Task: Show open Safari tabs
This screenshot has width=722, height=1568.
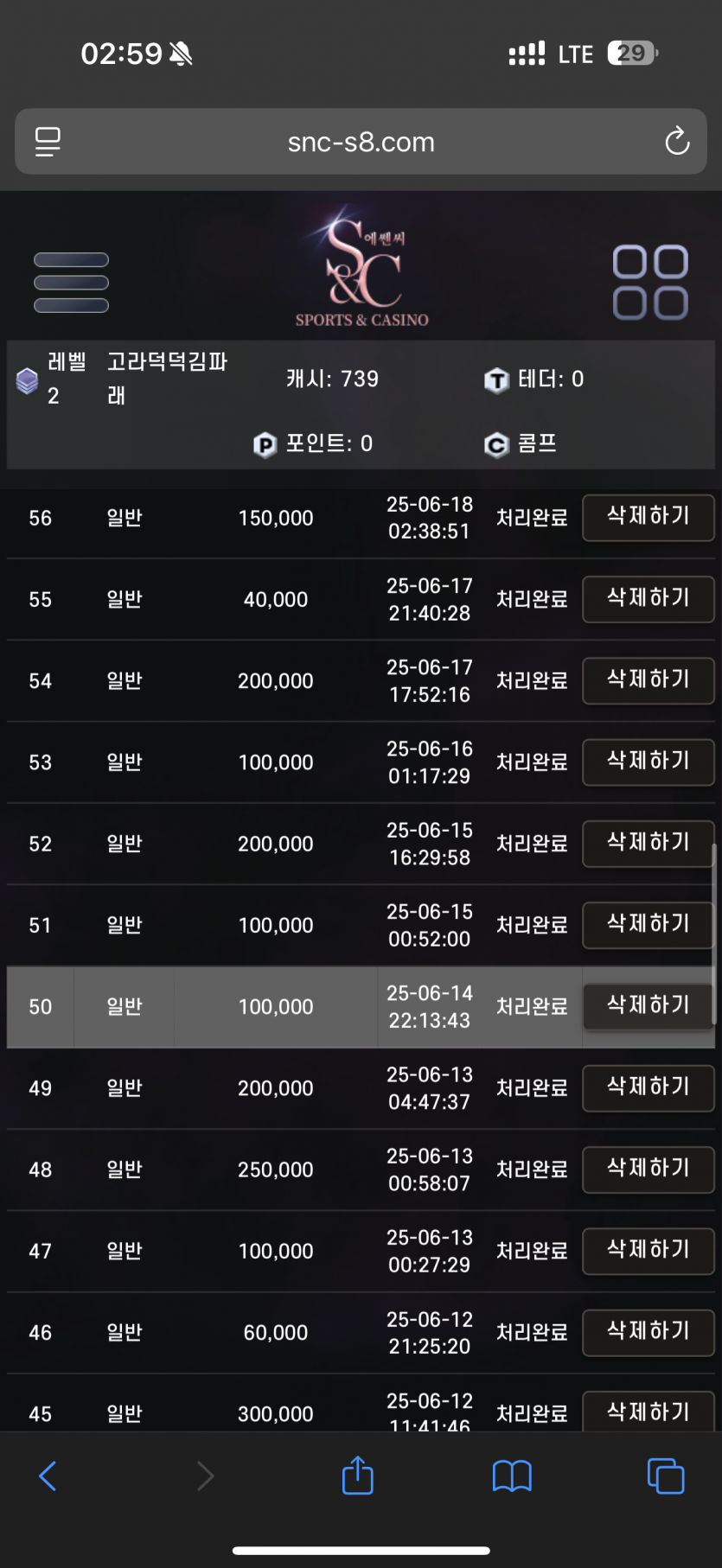Action: (x=666, y=1476)
